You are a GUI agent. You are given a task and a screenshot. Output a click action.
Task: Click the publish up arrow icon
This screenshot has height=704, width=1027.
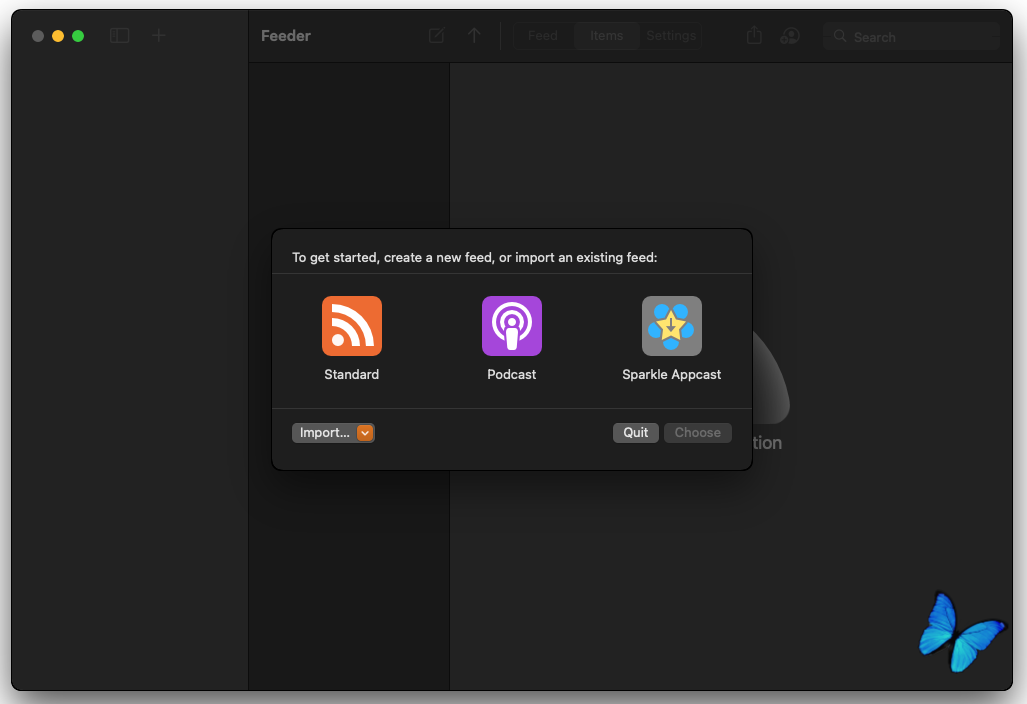click(474, 35)
